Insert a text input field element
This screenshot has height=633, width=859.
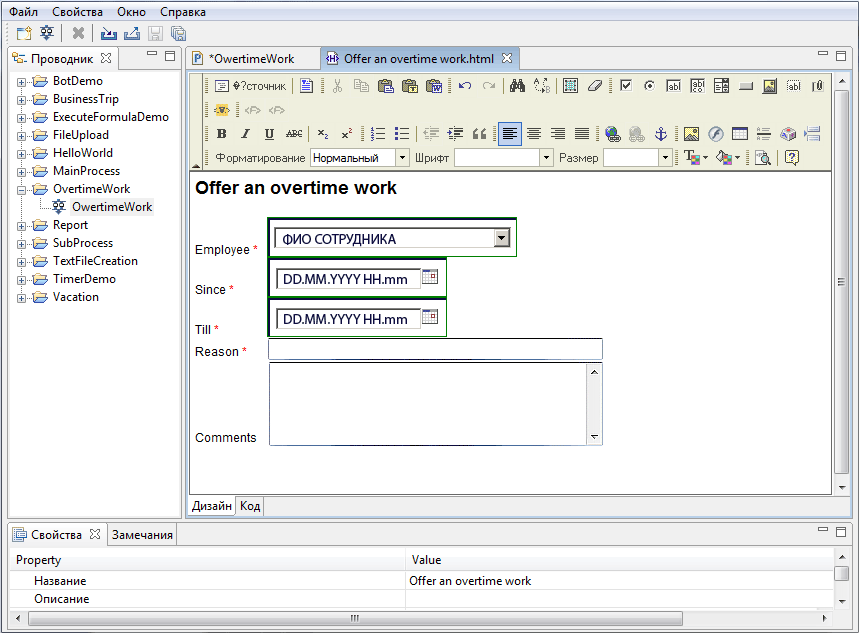point(673,87)
